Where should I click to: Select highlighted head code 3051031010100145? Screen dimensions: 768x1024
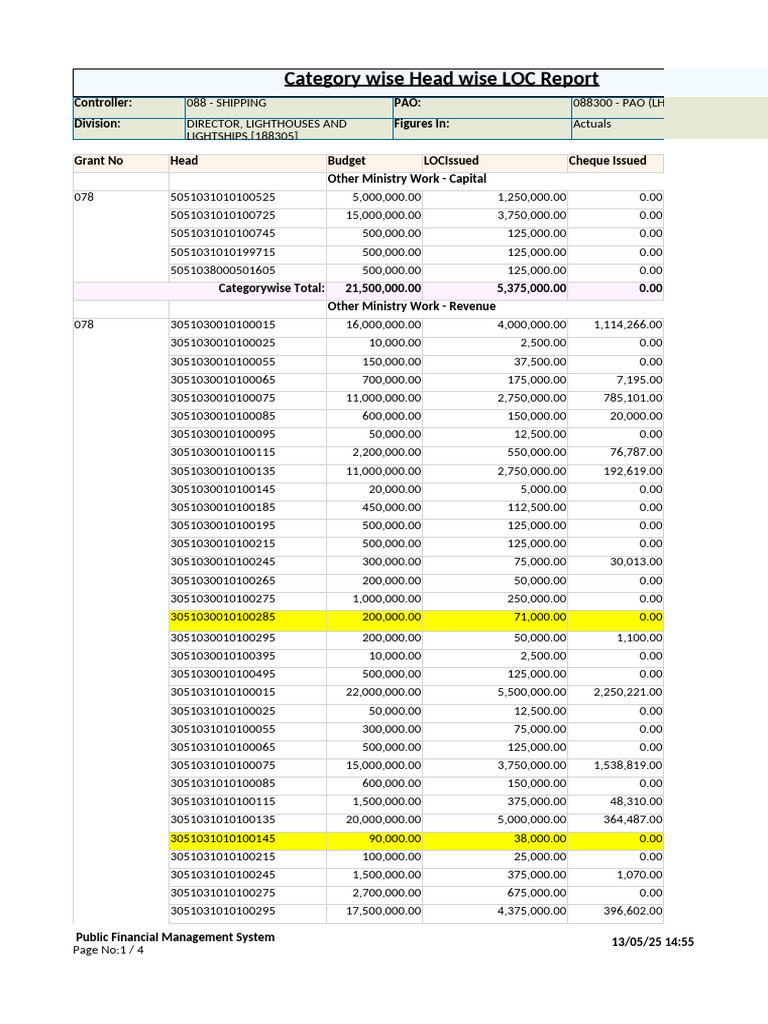pos(223,839)
